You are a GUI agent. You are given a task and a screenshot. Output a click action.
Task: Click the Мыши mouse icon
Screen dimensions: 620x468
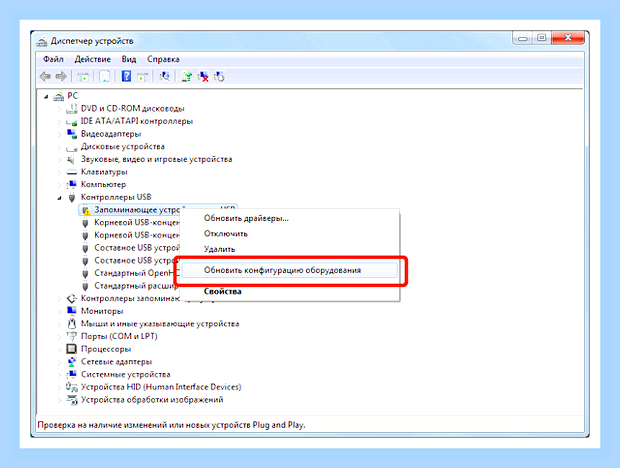(x=72, y=324)
